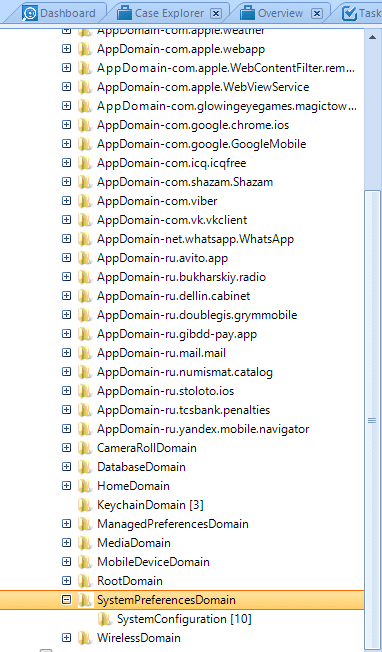Select AppDomain-ru.tcsbank.penalties item
The width and height of the screenshot is (382, 652).
coord(183,410)
